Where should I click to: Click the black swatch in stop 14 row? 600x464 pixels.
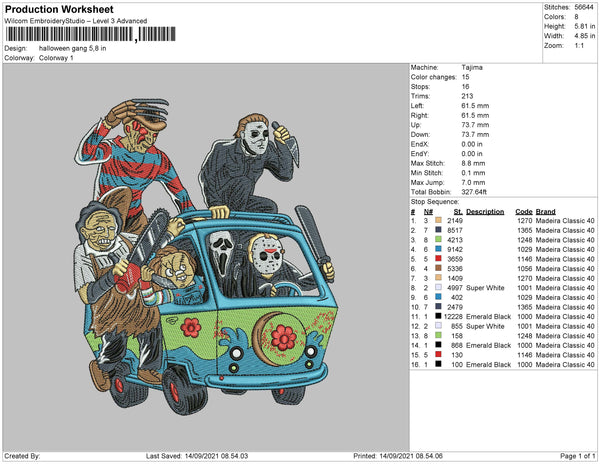tap(438, 345)
